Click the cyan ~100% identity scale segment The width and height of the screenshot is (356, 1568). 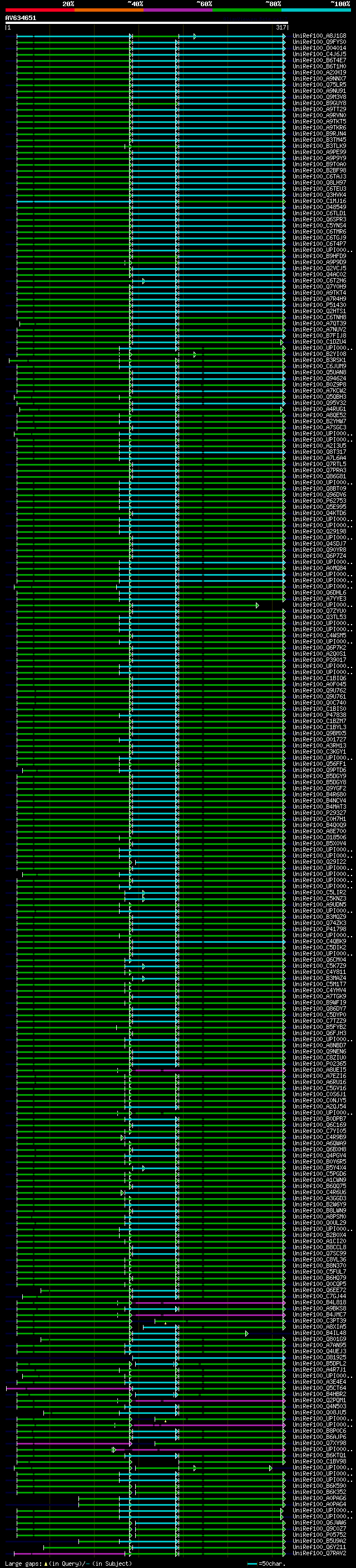pos(316,11)
